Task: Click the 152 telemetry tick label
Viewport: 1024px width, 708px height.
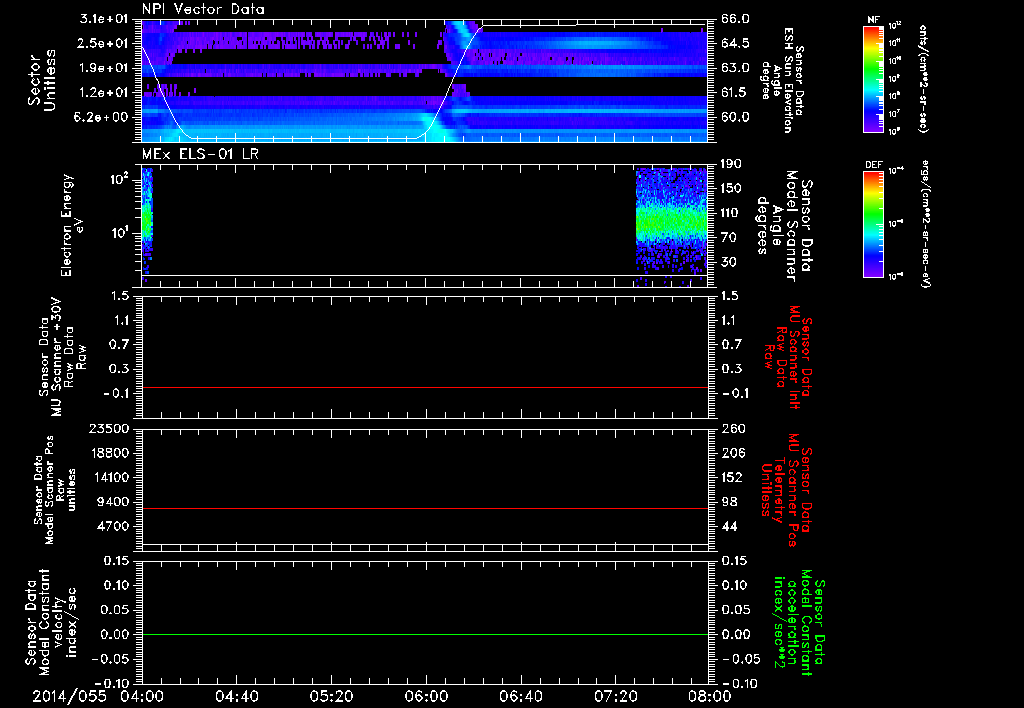Action: (x=731, y=477)
